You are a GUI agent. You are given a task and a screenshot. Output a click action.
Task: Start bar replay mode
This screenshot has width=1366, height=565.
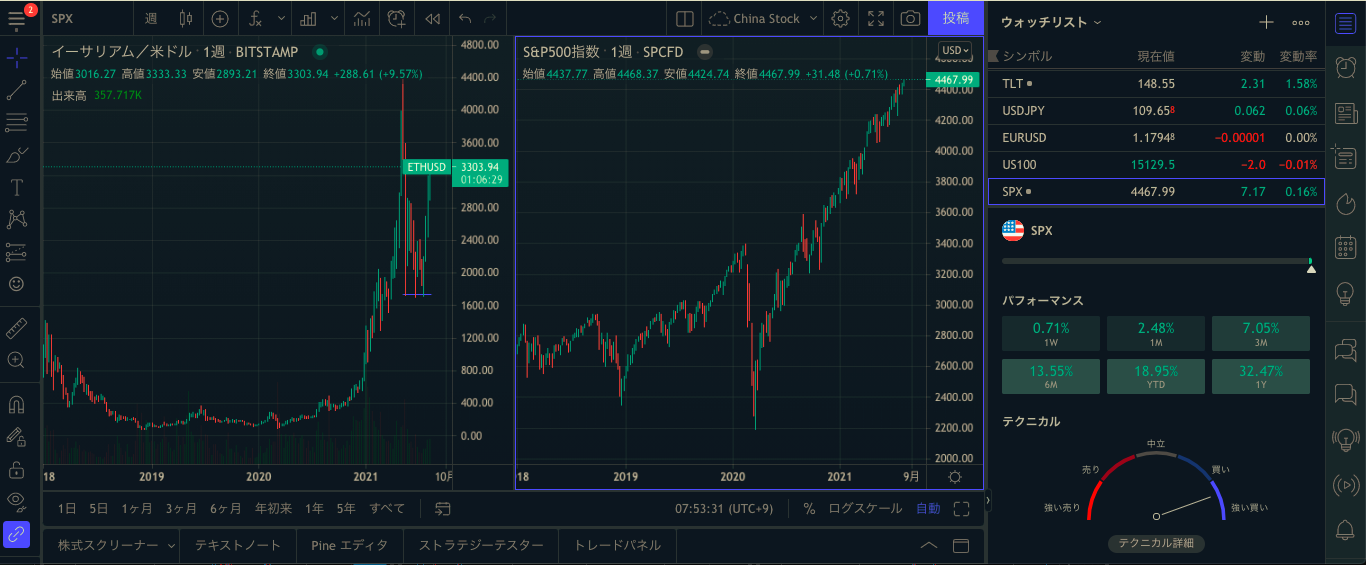(432, 18)
